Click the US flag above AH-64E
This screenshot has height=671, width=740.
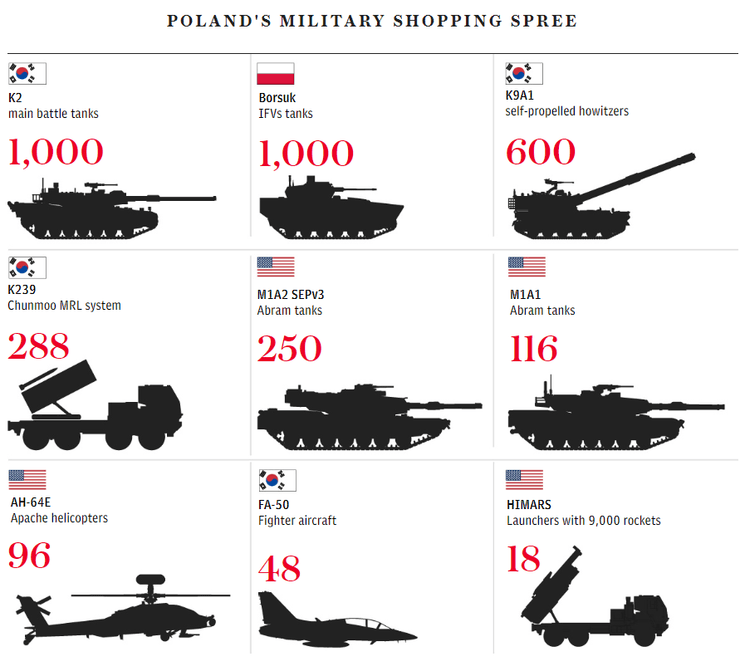(27, 479)
